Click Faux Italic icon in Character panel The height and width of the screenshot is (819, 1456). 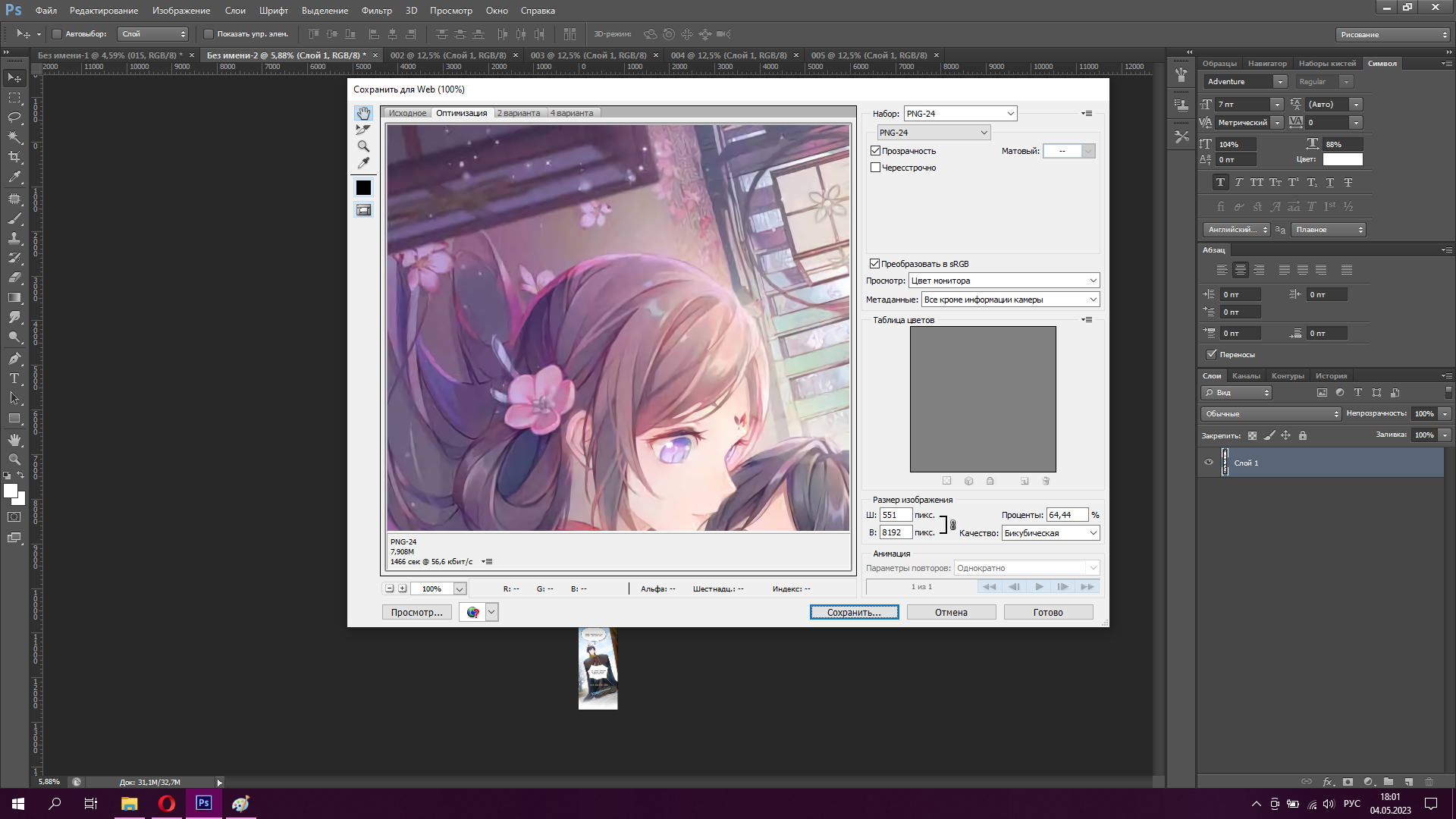1238,183
